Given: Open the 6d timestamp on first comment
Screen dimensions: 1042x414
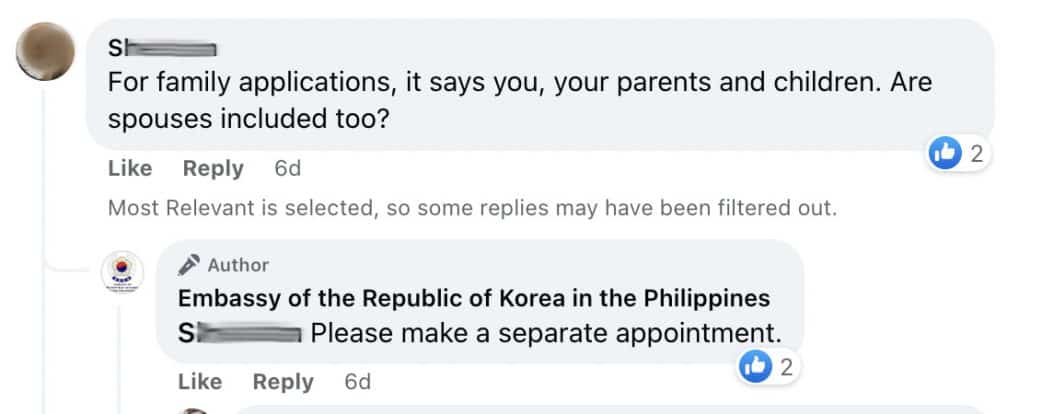Looking at the screenshot, I should [287, 169].
